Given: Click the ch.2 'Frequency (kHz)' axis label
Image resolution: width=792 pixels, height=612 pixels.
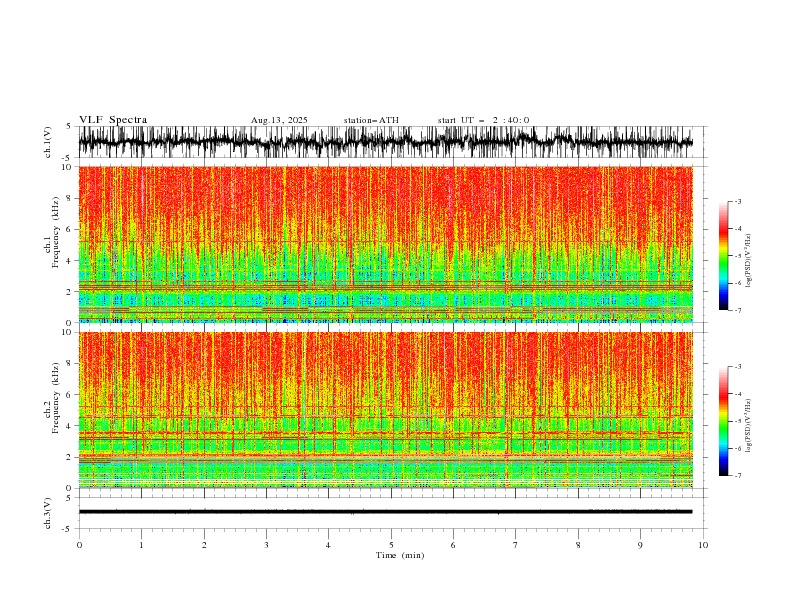Looking at the screenshot, I should 56,398.
